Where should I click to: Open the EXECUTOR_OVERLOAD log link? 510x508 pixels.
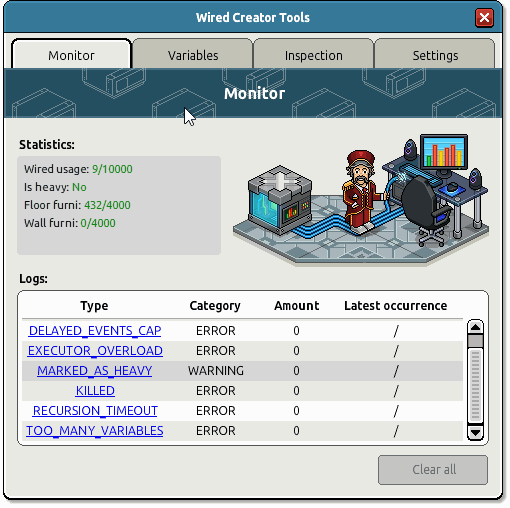coord(95,350)
